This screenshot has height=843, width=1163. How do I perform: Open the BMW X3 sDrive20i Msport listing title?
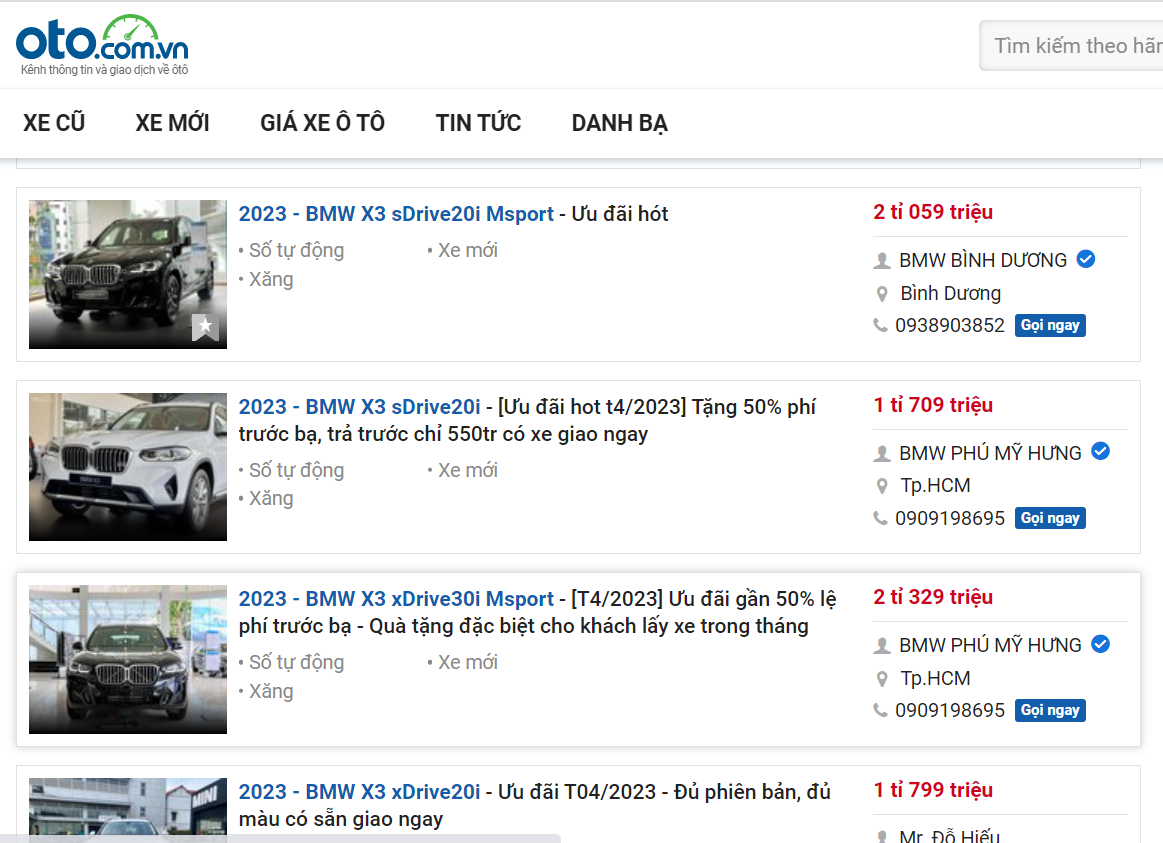(396, 214)
